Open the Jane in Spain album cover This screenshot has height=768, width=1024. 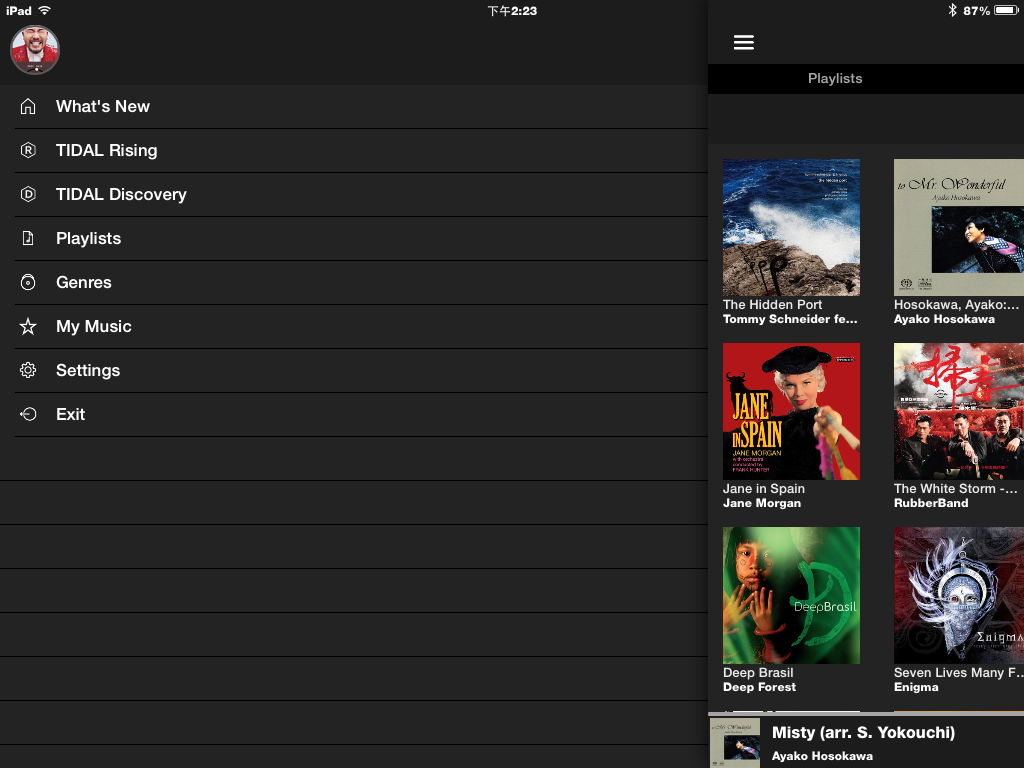tap(791, 411)
